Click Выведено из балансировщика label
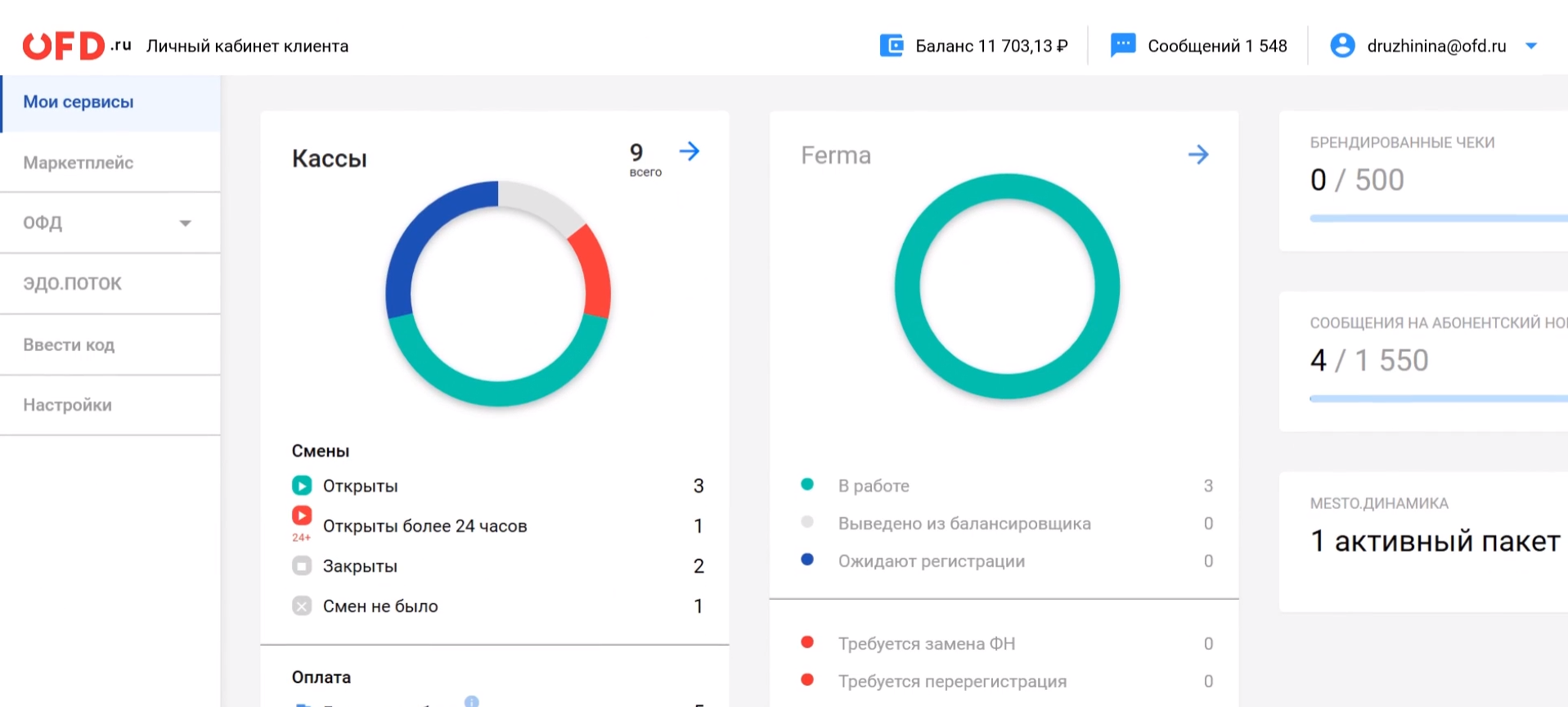Screen dimensions: 1568x707 [964, 524]
